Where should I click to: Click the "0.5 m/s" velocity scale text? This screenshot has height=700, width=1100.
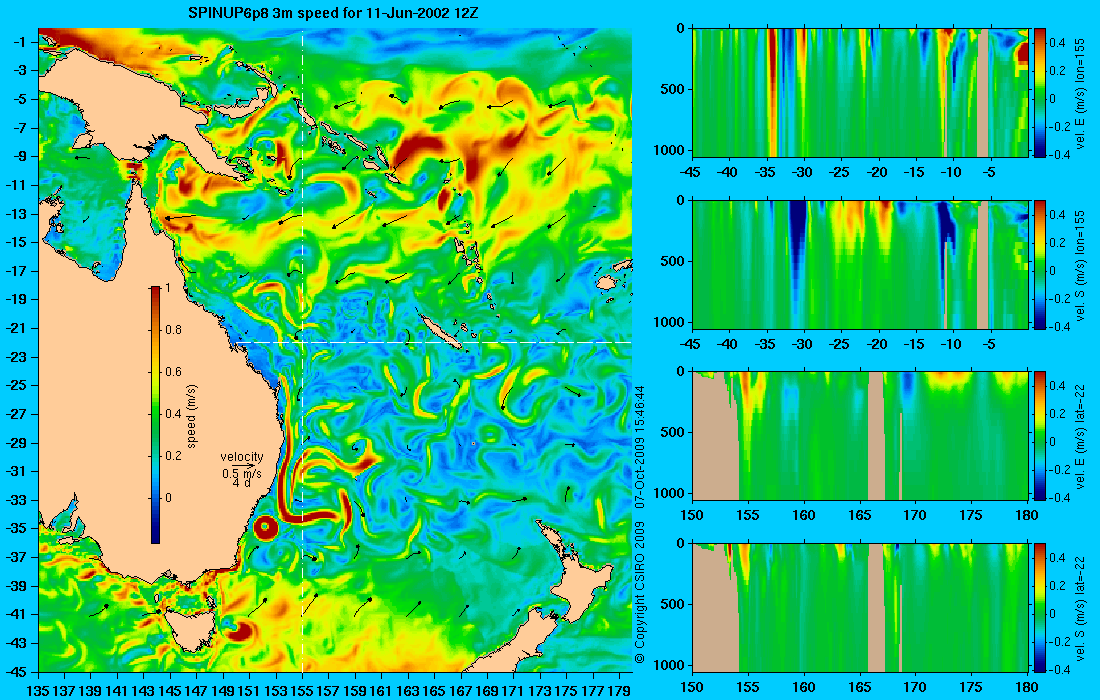(241, 473)
